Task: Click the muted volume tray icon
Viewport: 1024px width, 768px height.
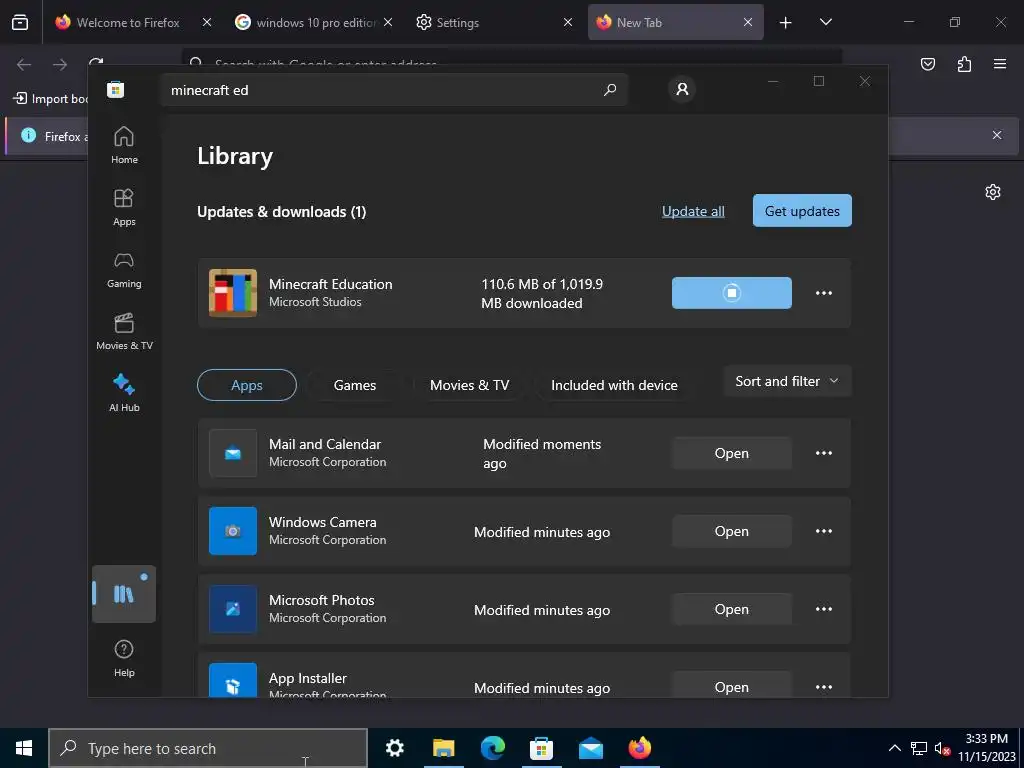Action: point(942,748)
